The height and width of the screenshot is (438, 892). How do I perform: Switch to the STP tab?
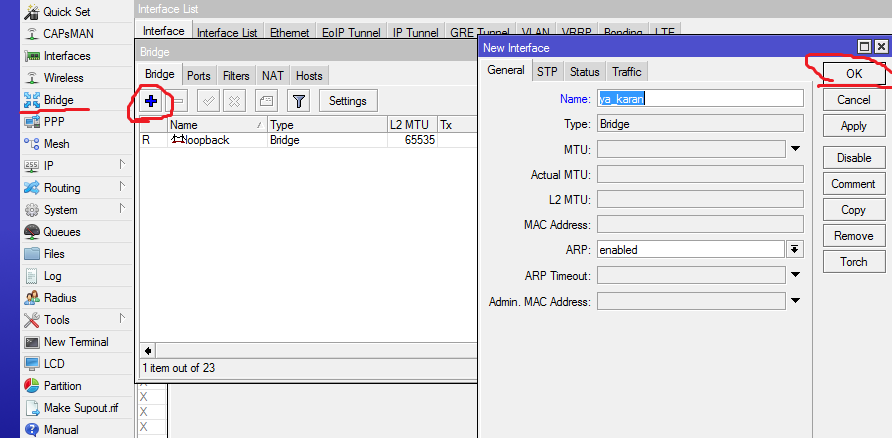point(547,72)
